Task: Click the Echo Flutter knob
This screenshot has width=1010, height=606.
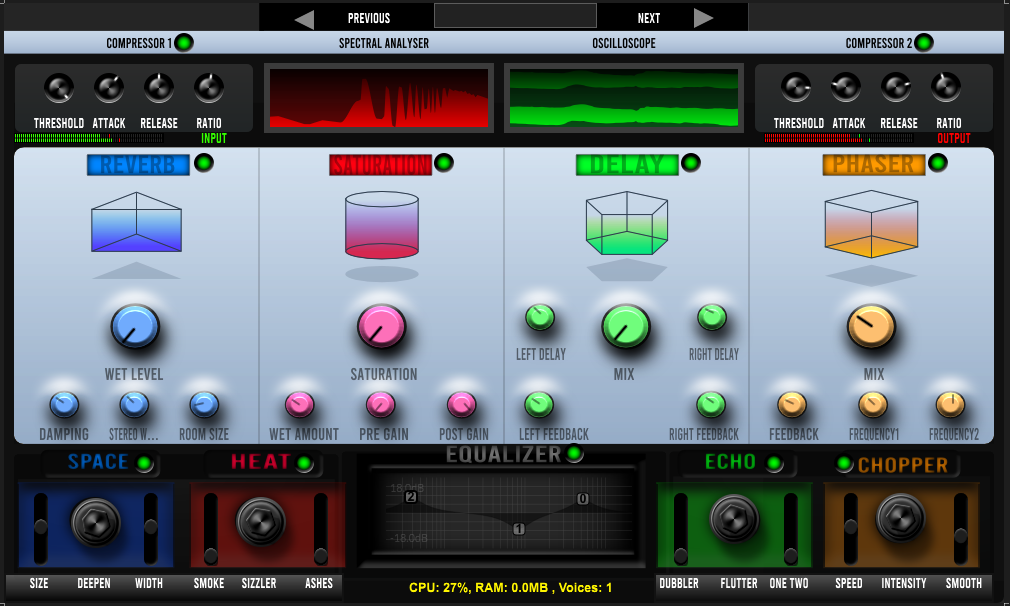Action: 734,519
